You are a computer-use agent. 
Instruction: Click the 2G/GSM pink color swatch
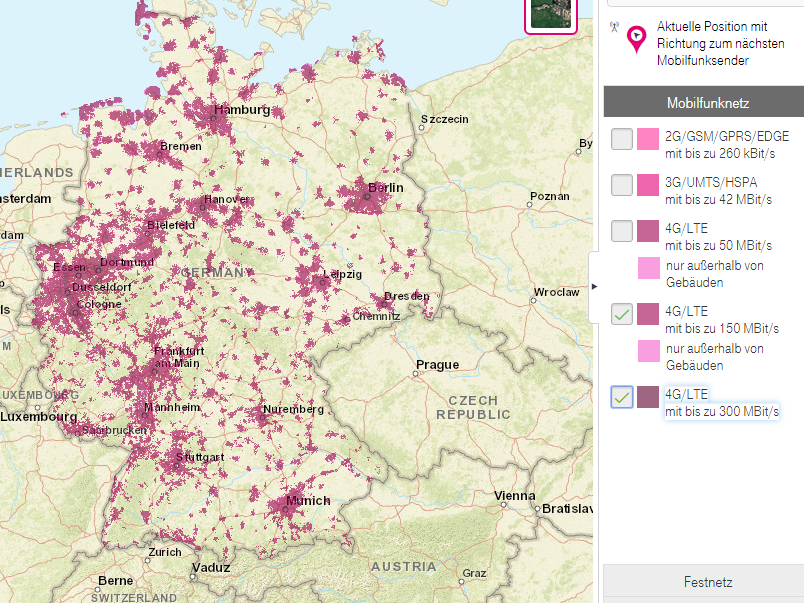click(x=648, y=139)
